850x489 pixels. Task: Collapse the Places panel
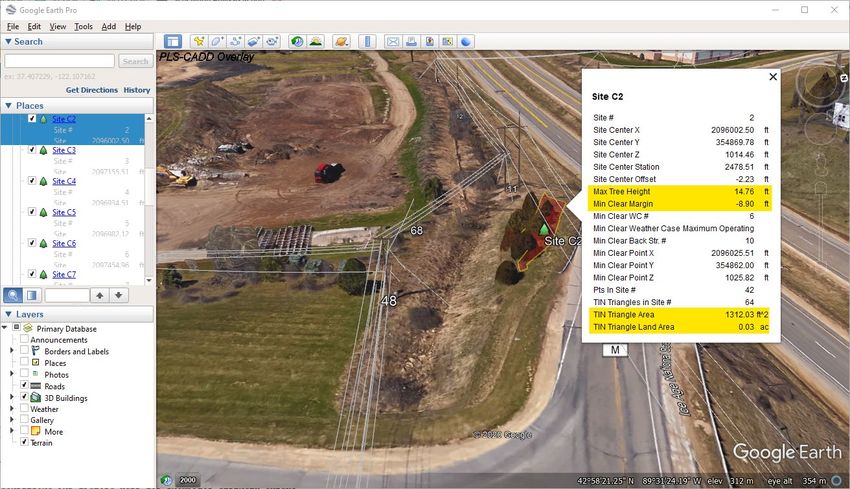(8, 105)
